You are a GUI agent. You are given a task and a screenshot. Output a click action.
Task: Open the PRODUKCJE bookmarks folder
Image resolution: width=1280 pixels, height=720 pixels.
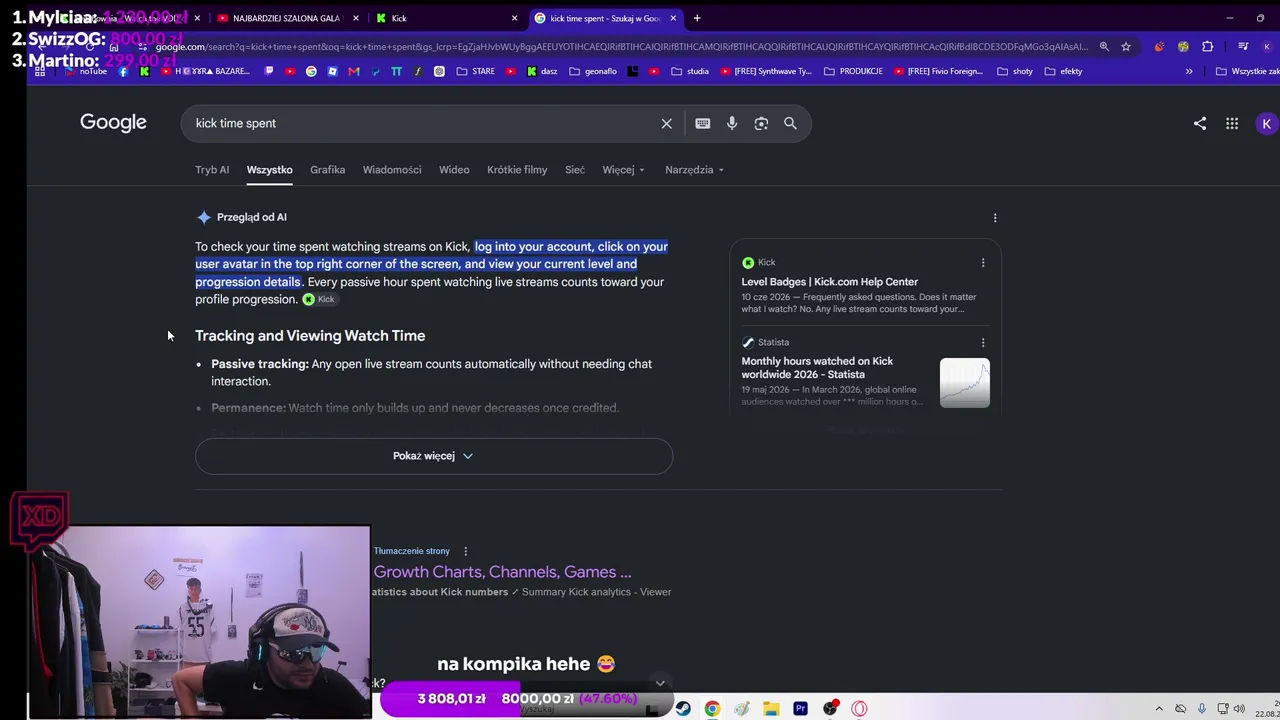[855, 71]
